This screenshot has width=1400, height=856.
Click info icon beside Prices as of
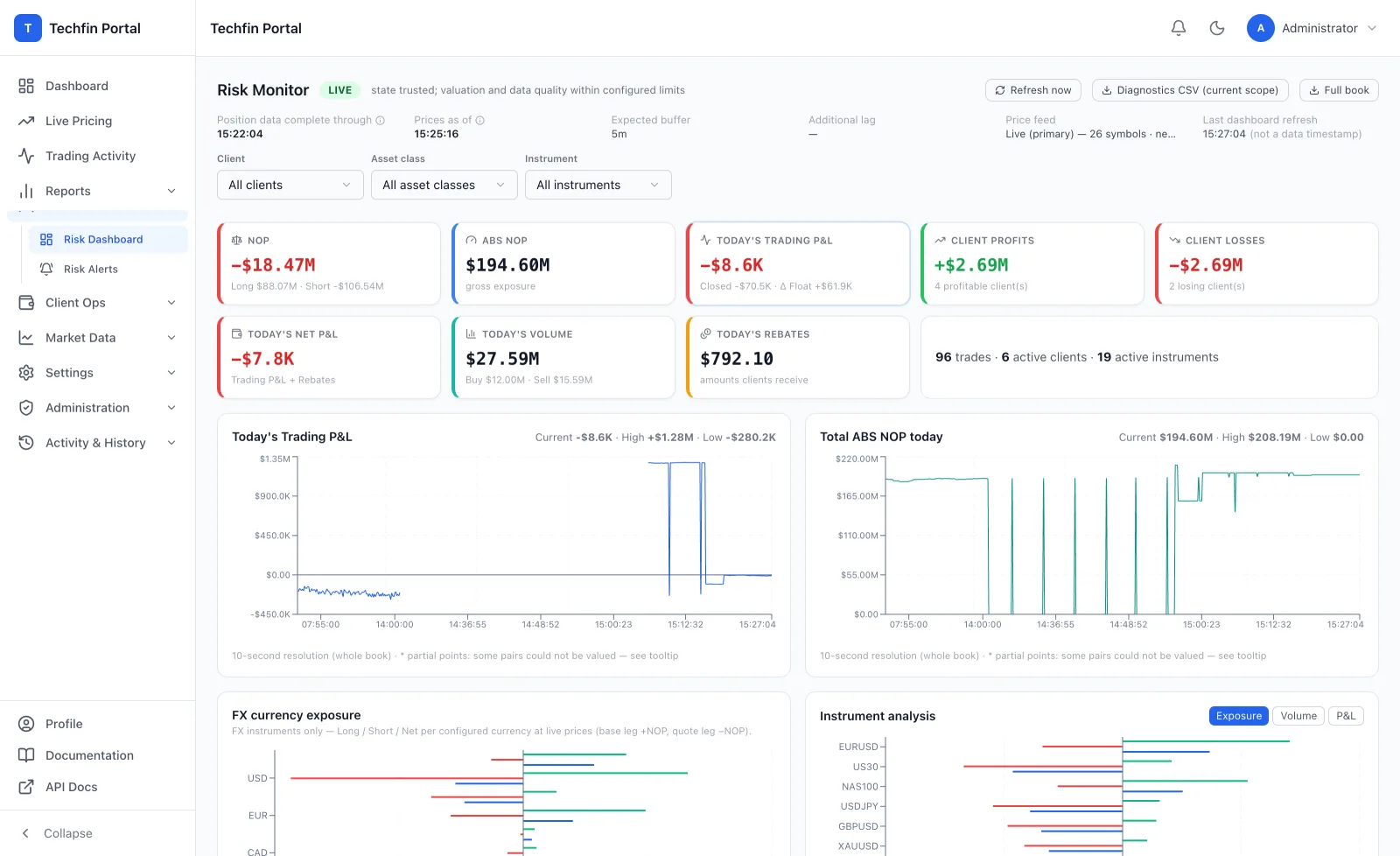coord(480,121)
